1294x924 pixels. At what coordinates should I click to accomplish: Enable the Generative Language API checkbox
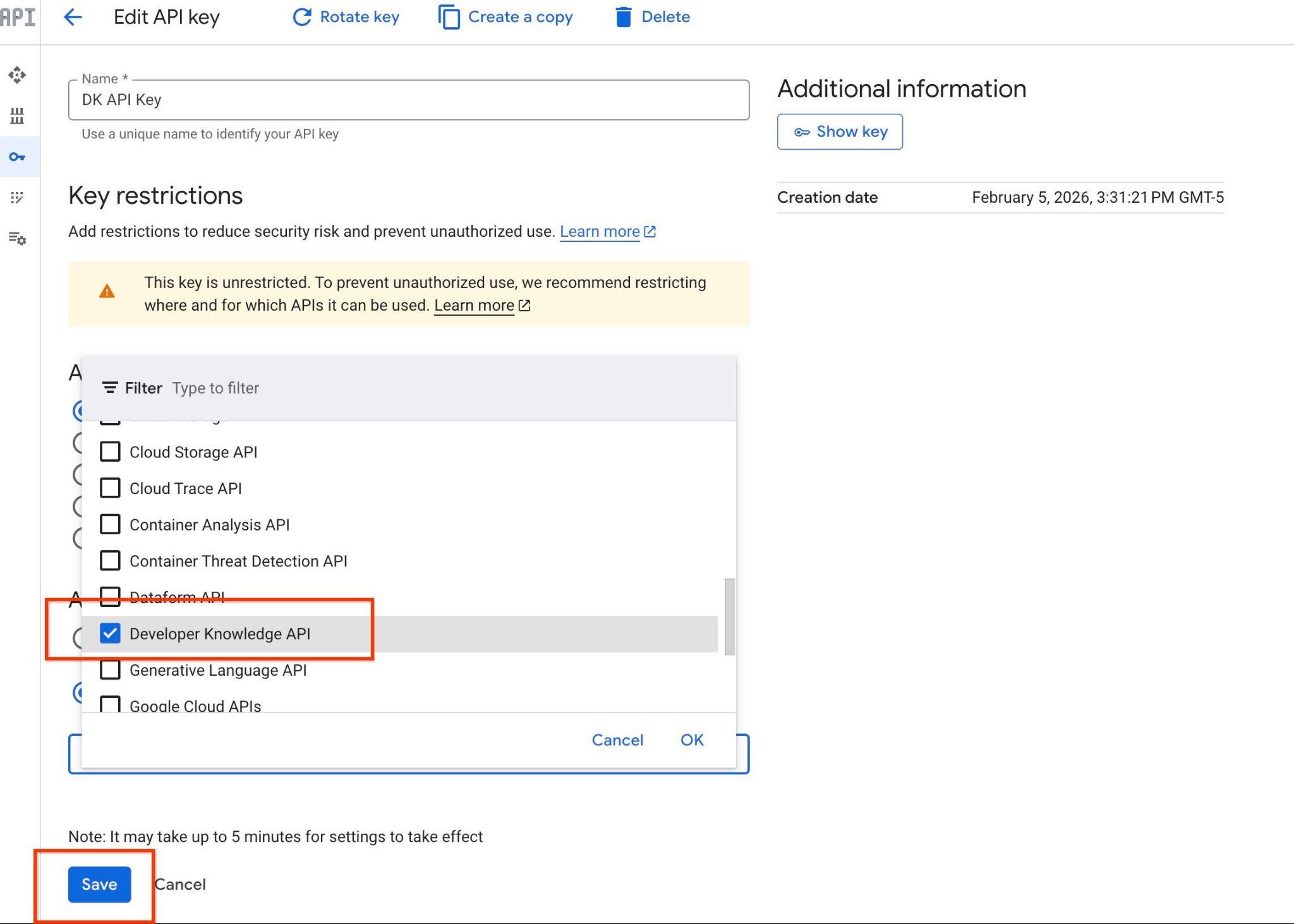coord(110,669)
